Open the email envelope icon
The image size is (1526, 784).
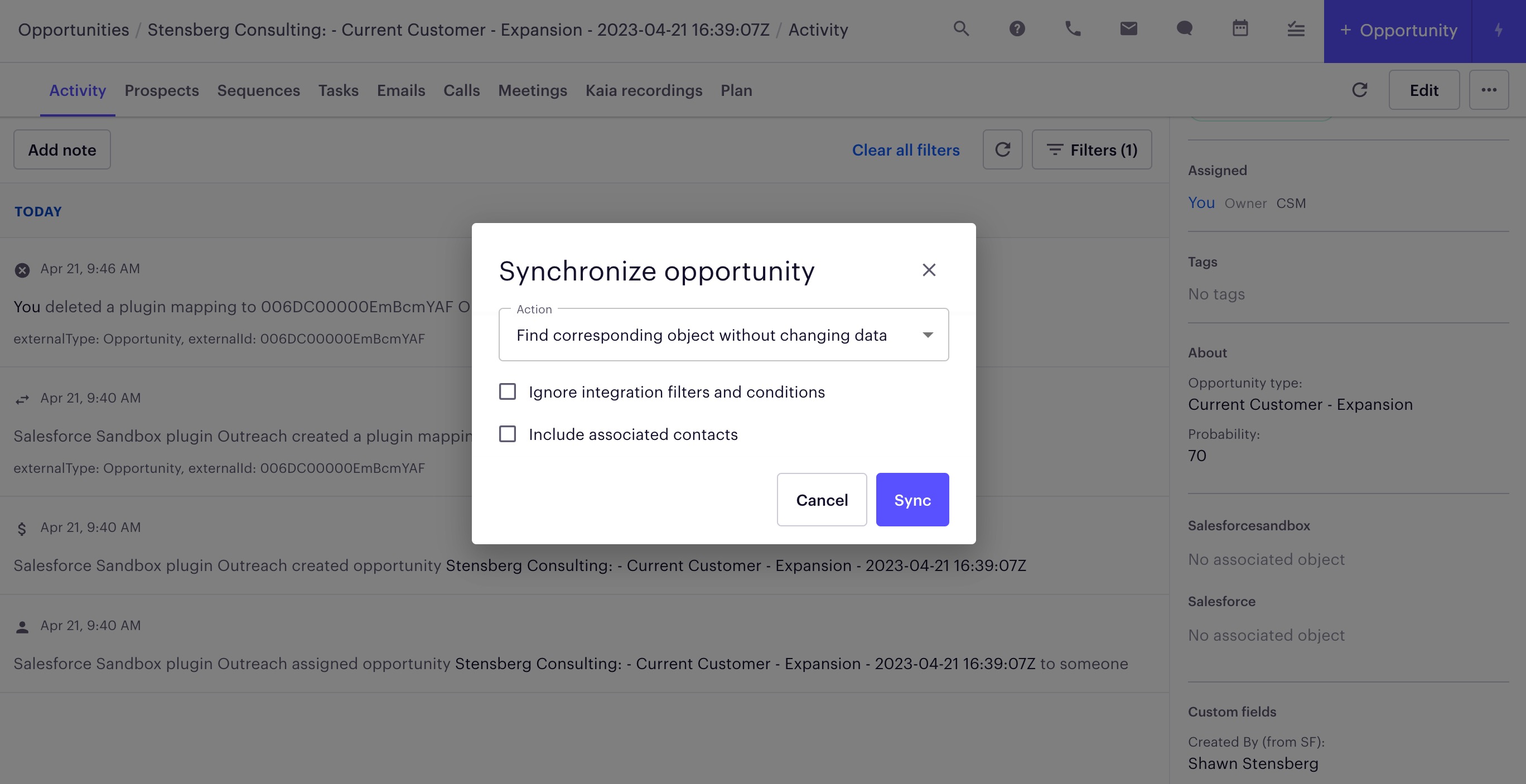coord(1128,29)
